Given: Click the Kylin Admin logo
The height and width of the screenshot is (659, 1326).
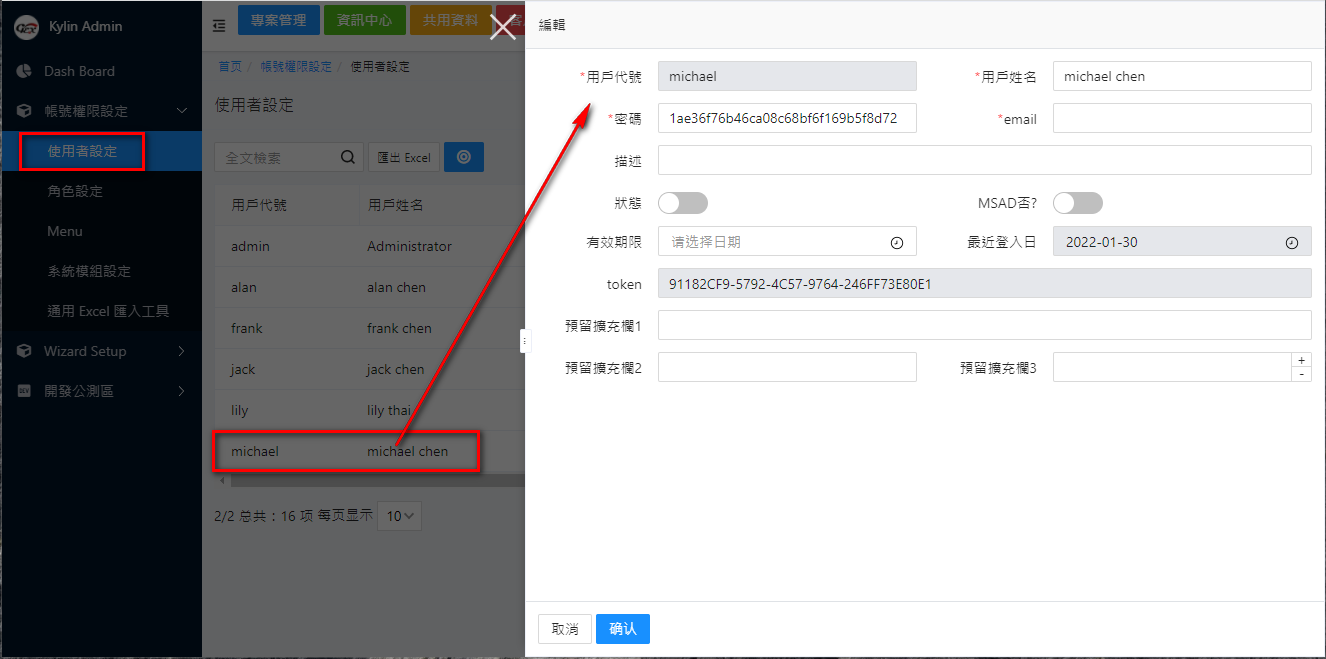Looking at the screenshot, I should coord(26,27).
